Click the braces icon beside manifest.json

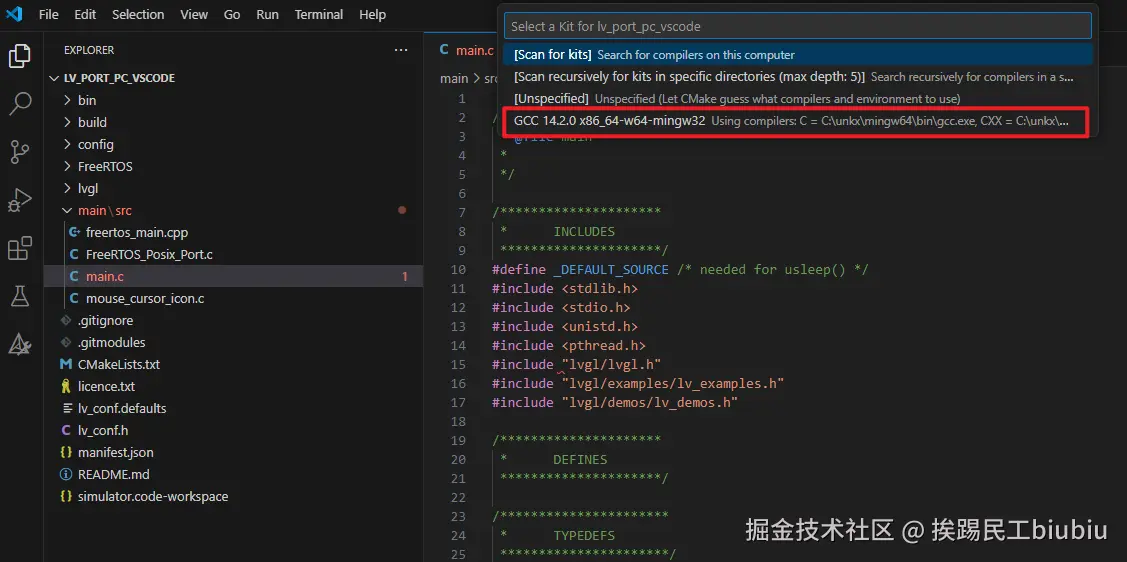click(66, 453)
